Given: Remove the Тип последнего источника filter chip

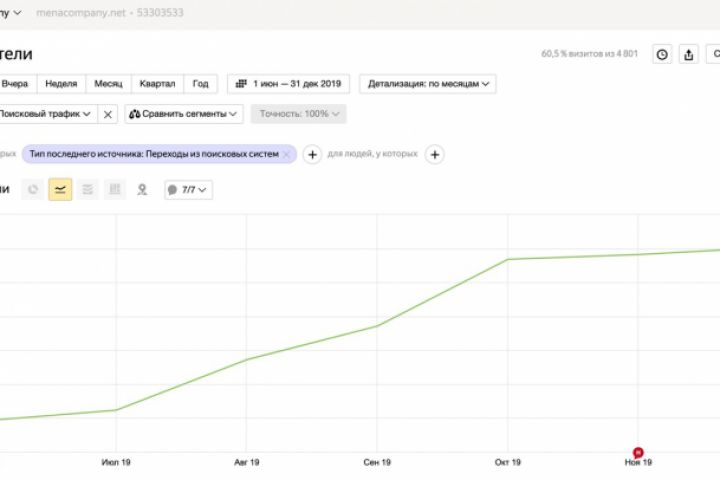Looking at the screenshot, I should tap(287, 154).
